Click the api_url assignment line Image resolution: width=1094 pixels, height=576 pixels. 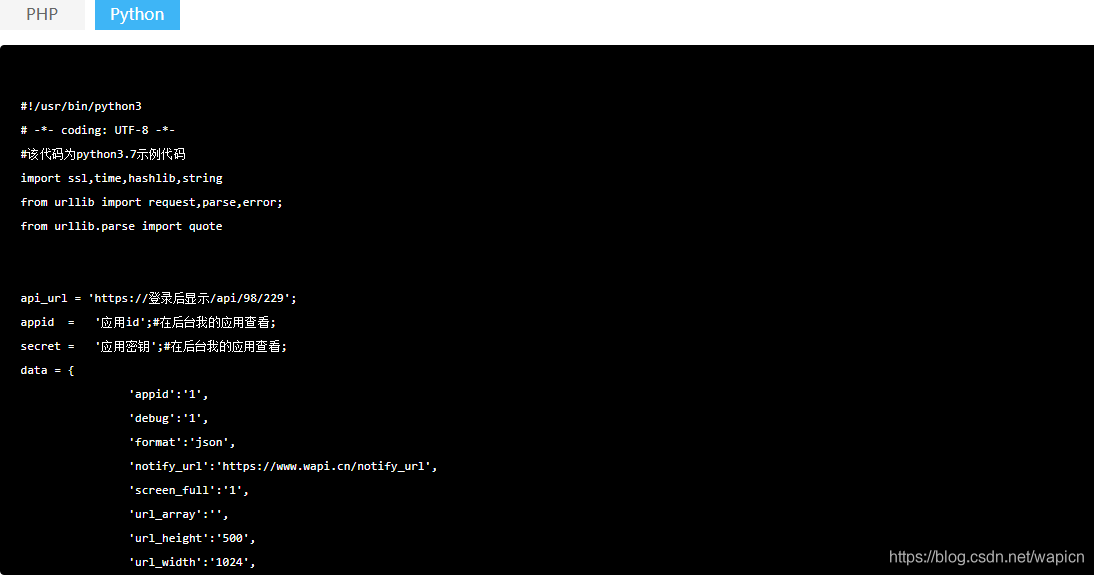[x=158, y=298]
